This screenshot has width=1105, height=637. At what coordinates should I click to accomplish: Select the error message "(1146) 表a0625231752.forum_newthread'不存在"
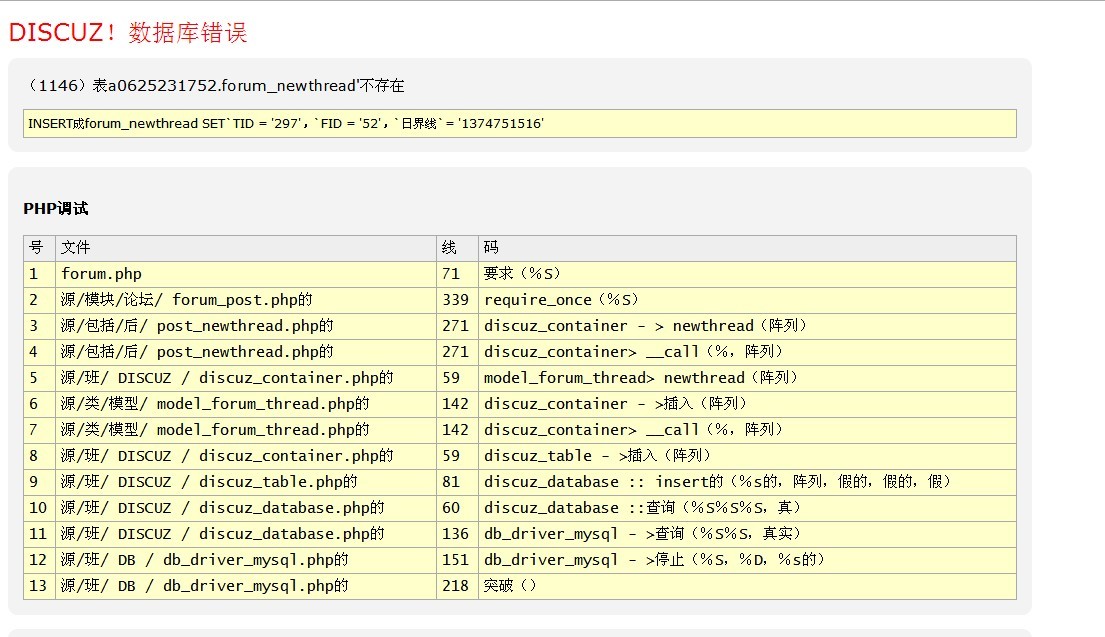click(x=215, y=86)
